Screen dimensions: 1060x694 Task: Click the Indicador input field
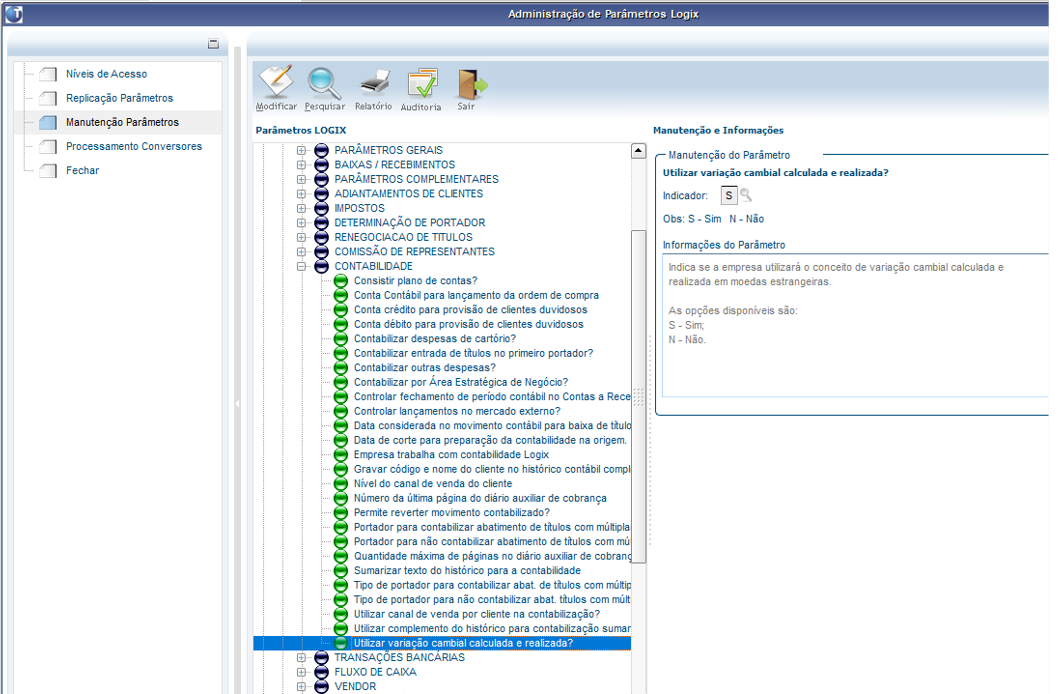point(729,195)
